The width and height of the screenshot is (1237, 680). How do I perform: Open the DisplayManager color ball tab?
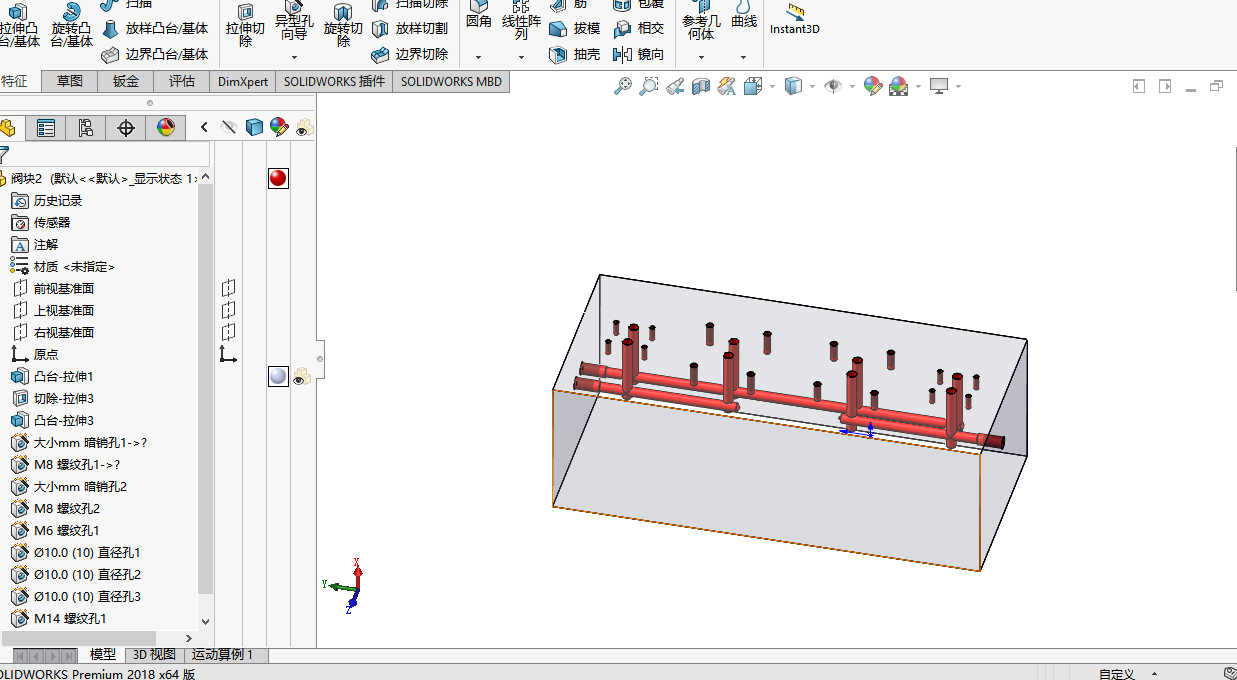(x=165, y=128)
